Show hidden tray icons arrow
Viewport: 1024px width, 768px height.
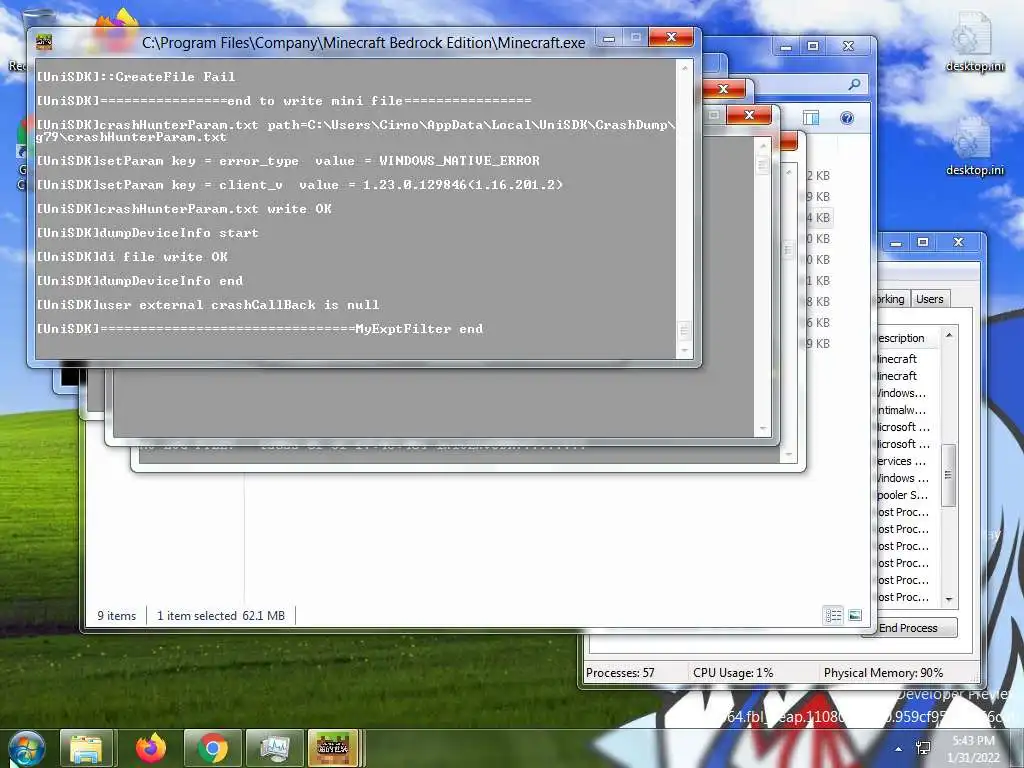899,749
